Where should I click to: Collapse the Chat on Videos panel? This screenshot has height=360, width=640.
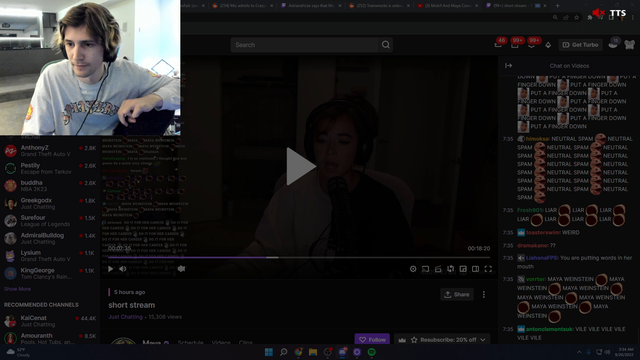[x=509, y=66]
